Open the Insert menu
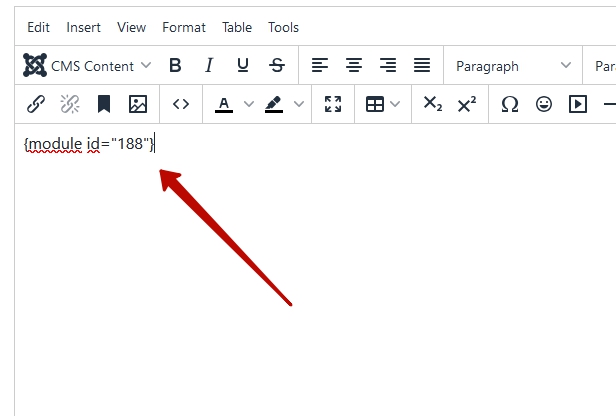This screenshot has width=616, height=416. pyautogui.click(x=84, y=27)
